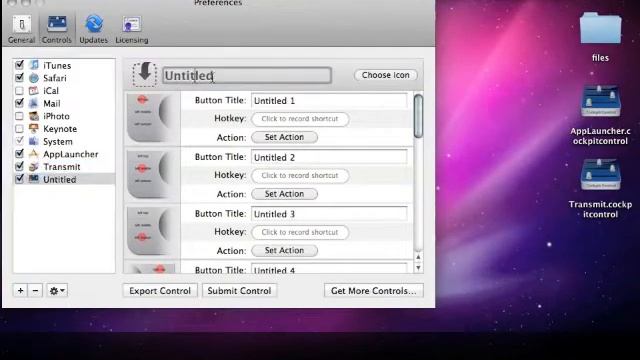Click the Submit Control button
This screenshot has width=640, height=360.
coord(239,291)
